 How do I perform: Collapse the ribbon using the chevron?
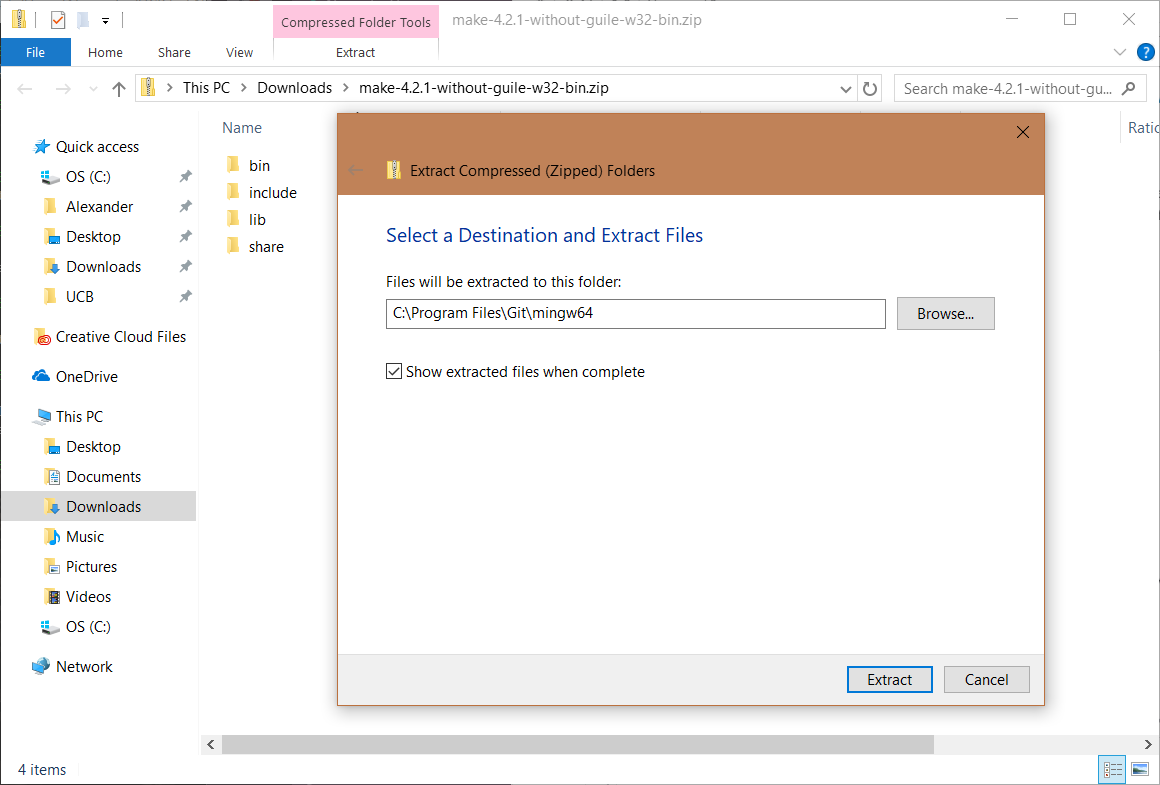[1119, 52]
